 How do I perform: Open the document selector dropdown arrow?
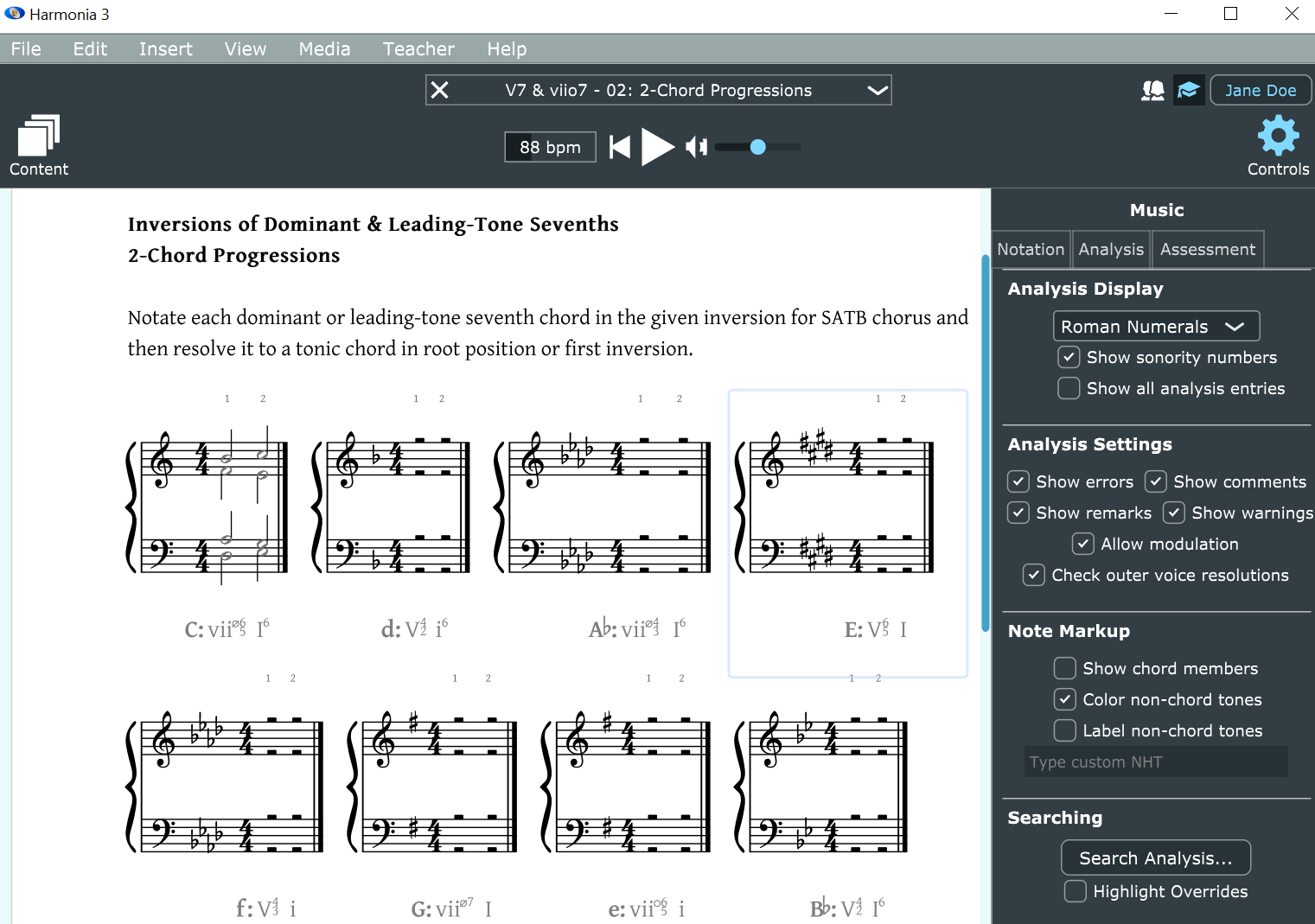[x=878, y=90]
